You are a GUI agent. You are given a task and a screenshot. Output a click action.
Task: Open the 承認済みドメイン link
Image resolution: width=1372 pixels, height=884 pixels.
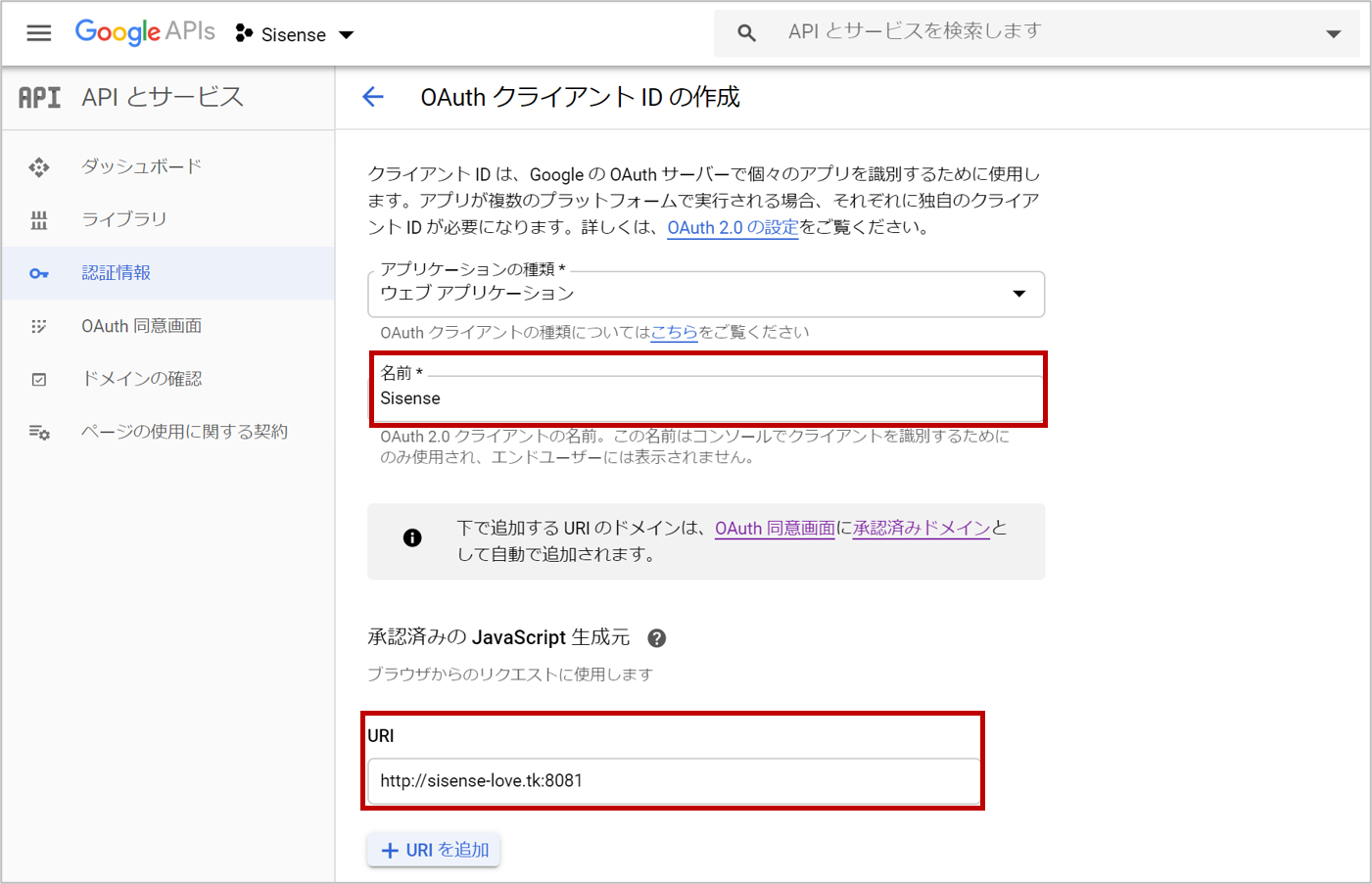pyautogui.click(x=922, y=528)
